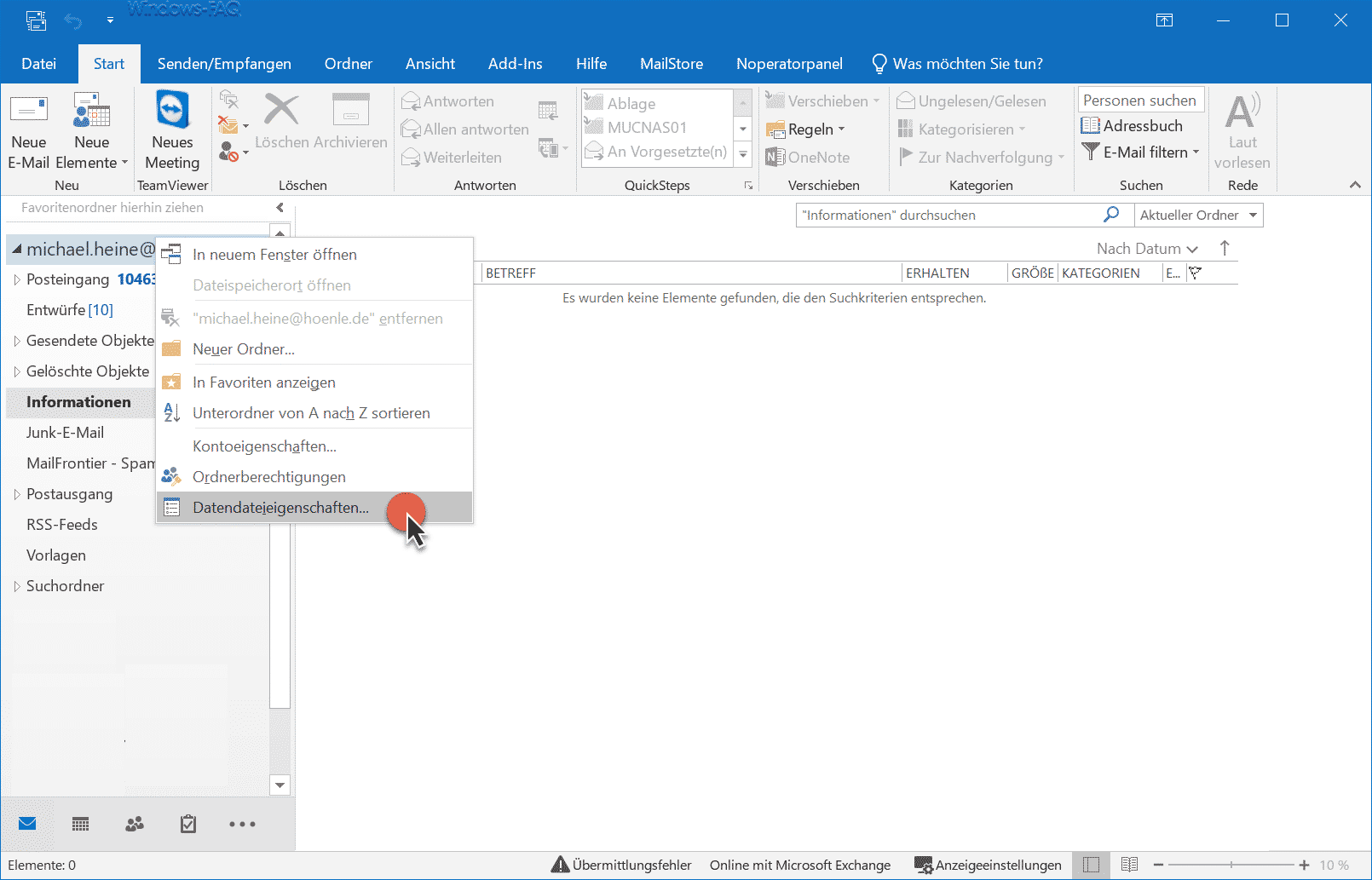Sort by the KATEGORIEN column header

(x=1110, y=273)
